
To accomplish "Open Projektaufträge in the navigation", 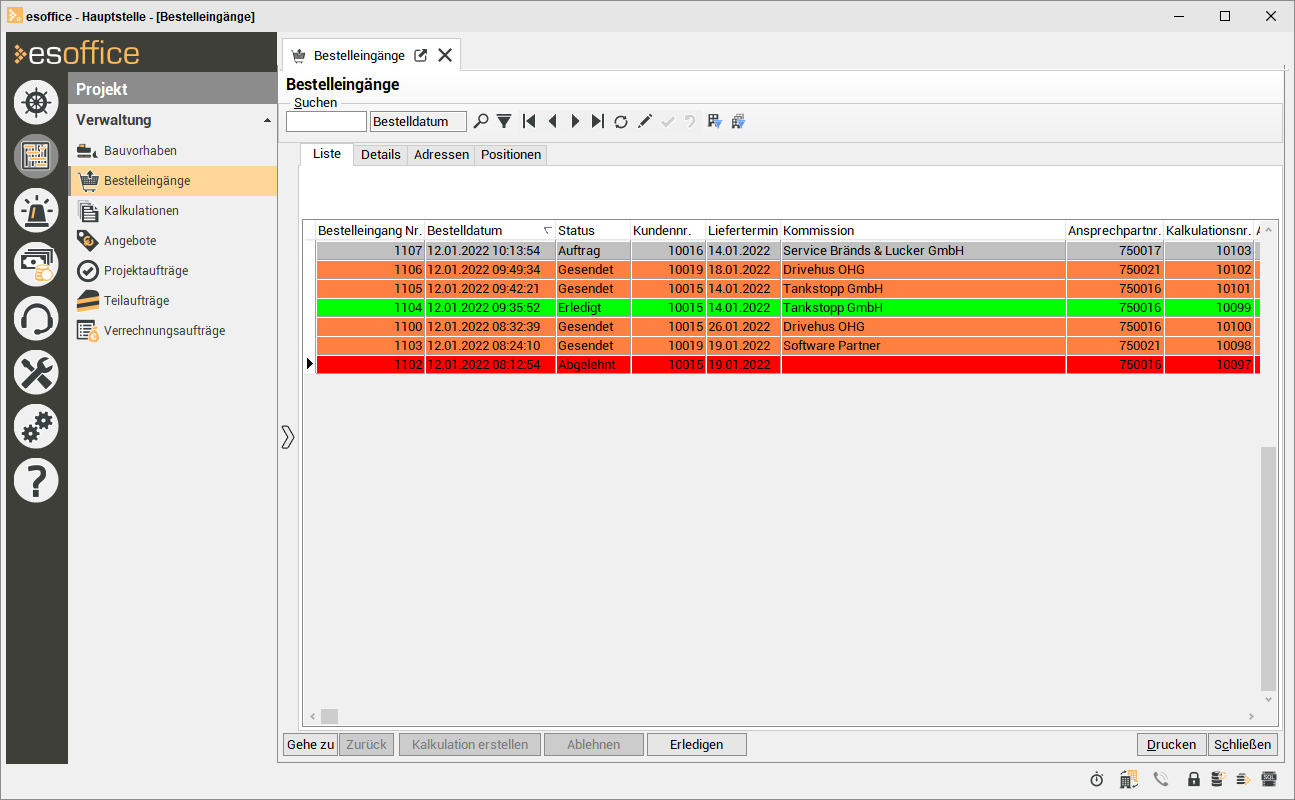I will 172,271.
